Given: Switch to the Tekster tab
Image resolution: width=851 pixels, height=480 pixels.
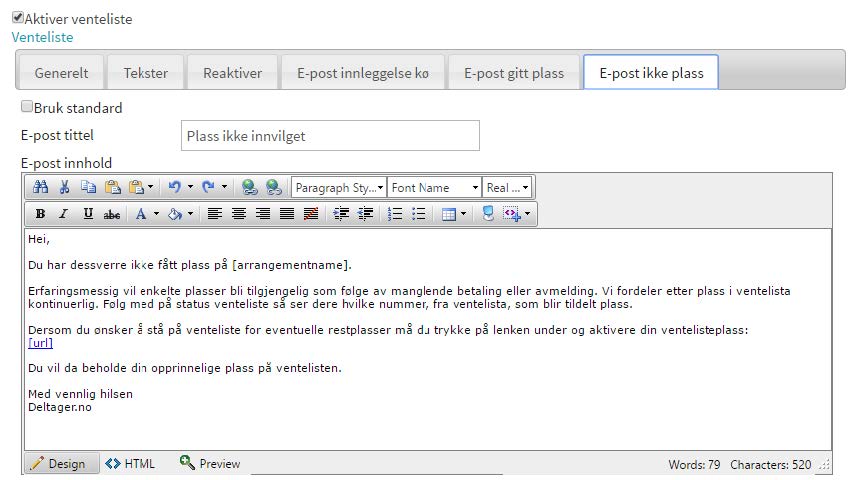Looking at the screenshot, I should click(145, 73).
